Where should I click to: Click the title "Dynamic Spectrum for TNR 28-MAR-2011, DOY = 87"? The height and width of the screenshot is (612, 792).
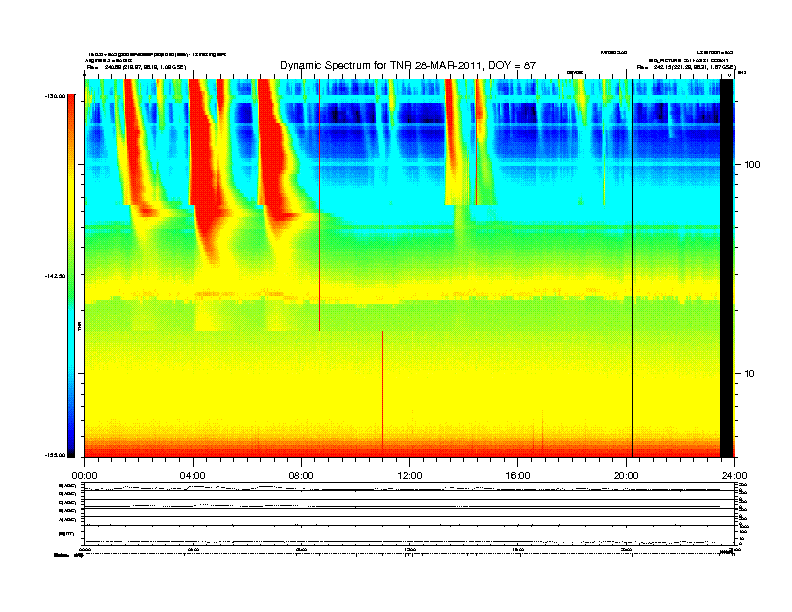click(x=408, y=66)
